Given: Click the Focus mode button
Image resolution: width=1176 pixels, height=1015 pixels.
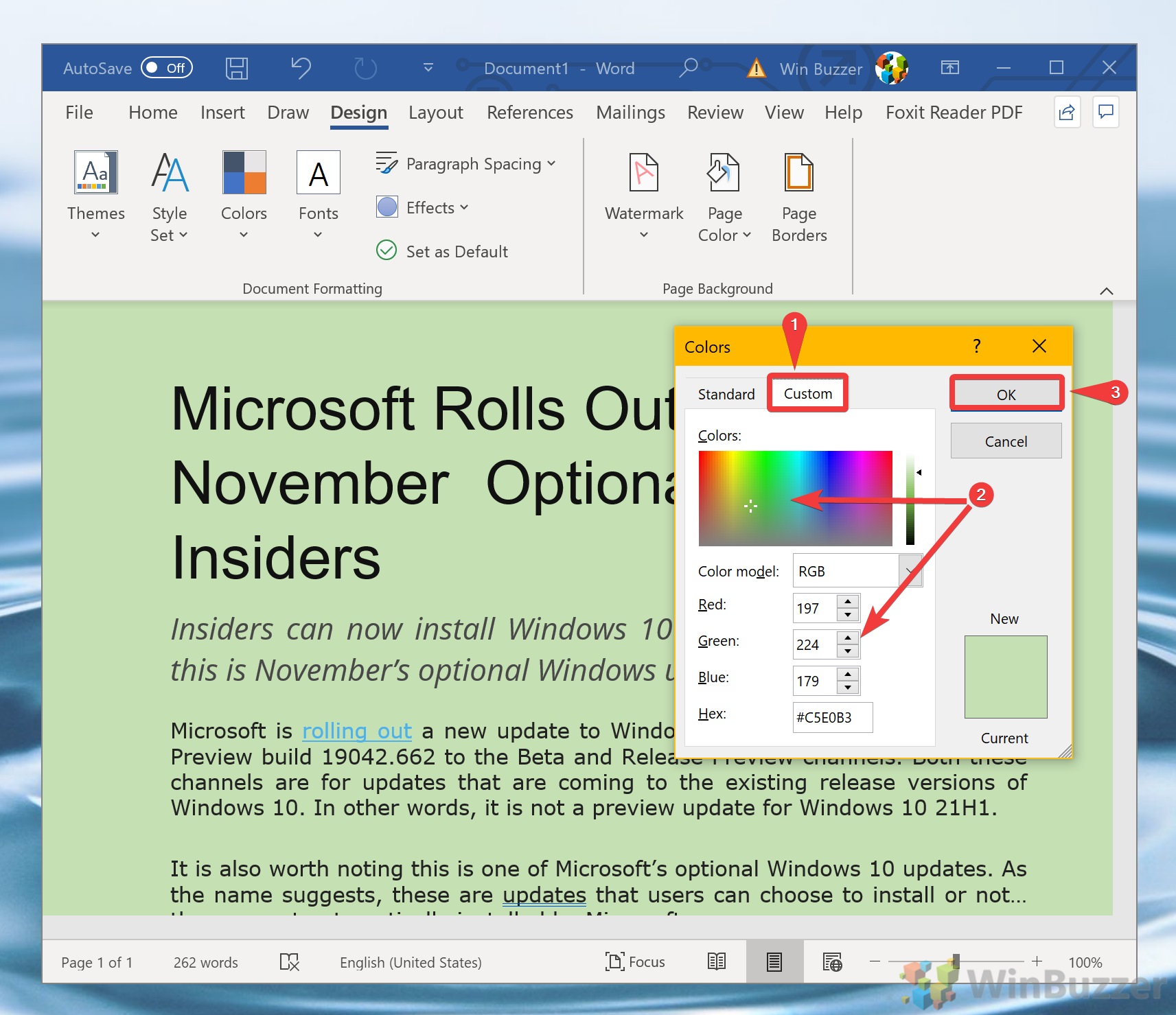Looking at the screenshot, I should click(635, 962).
